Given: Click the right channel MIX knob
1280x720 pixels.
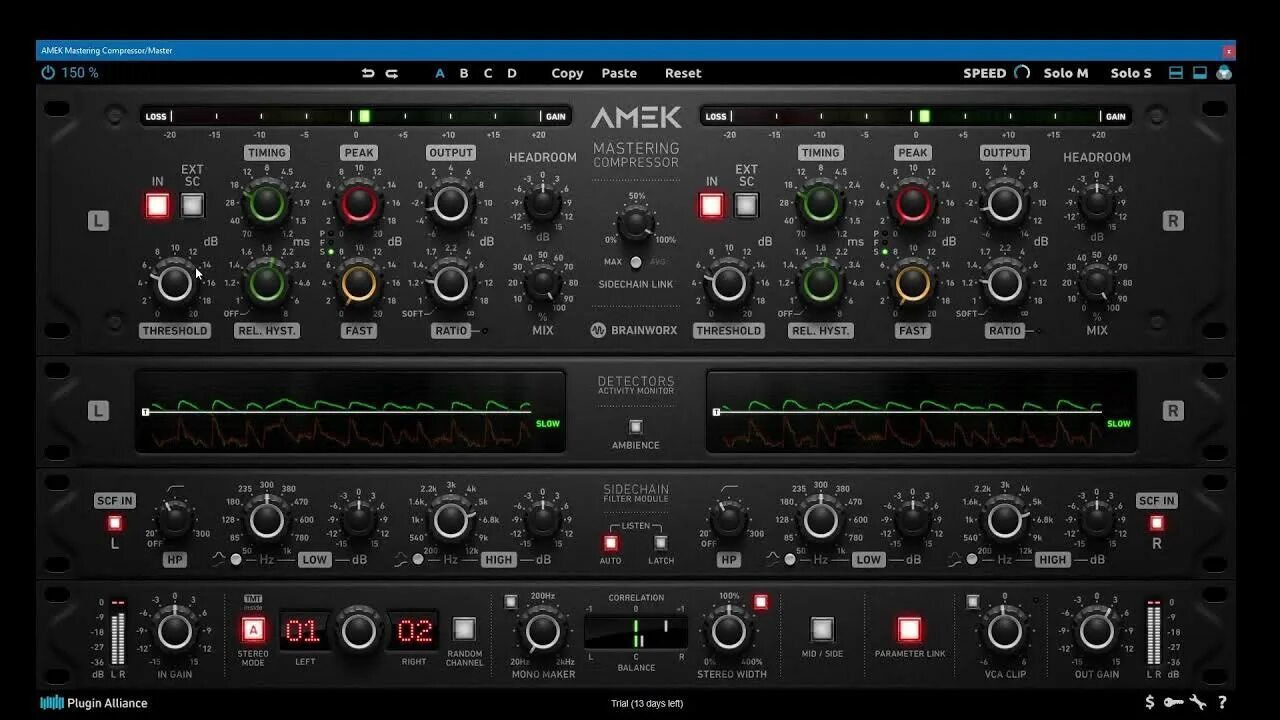Looking at the screenshot, I should pos(1097,284).
